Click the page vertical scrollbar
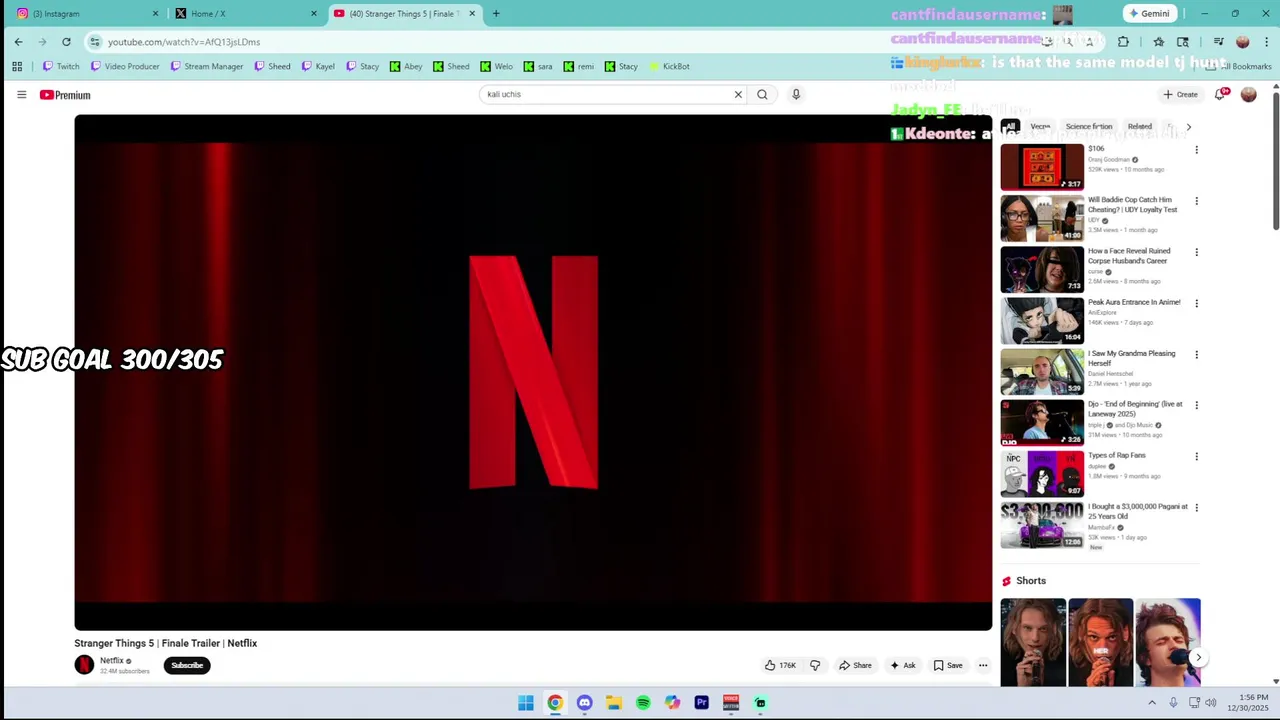Image resolution: width=1280 pixels, height=720 pixels. pos(1275,160)
